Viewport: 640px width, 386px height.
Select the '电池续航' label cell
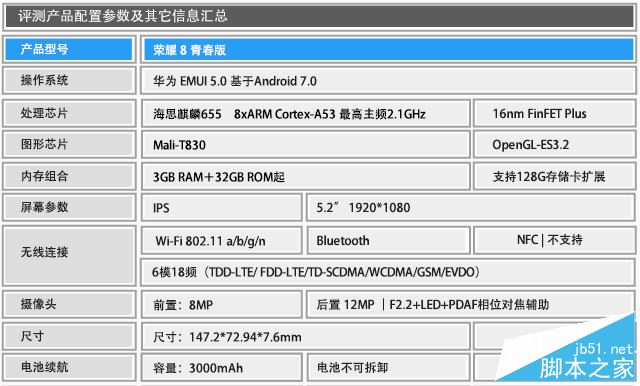click(69, 367)
